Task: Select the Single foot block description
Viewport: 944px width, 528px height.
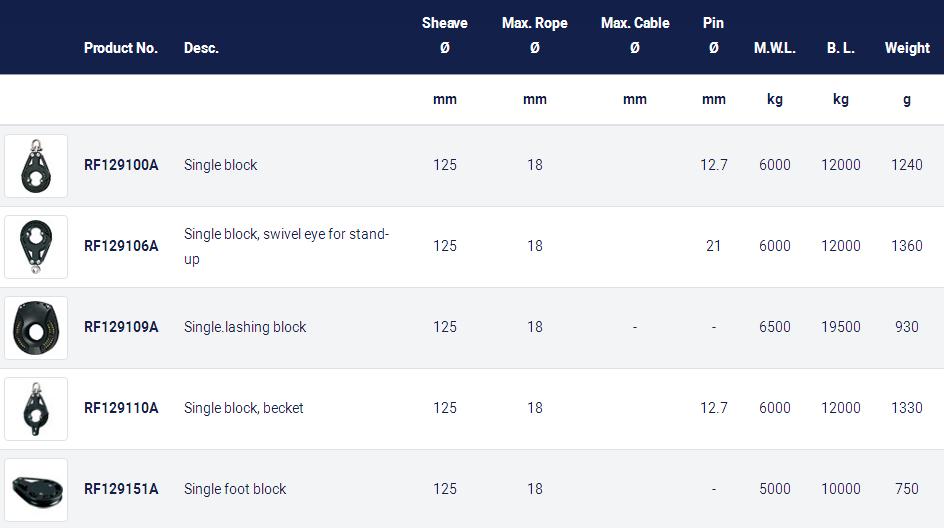Action: coord(235,489)
